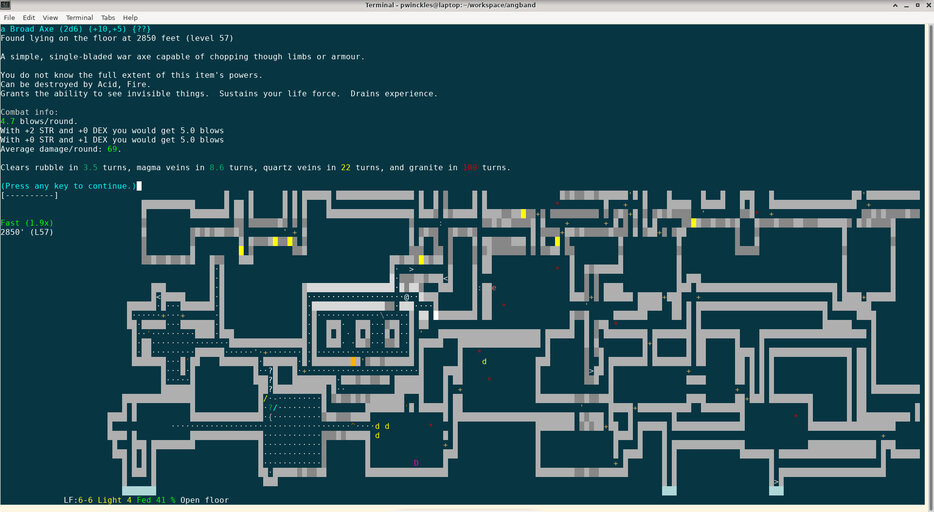Click the green 4.7 blows/round value
The height and width of the screenshot is (512, 934).
click(9, 121)
